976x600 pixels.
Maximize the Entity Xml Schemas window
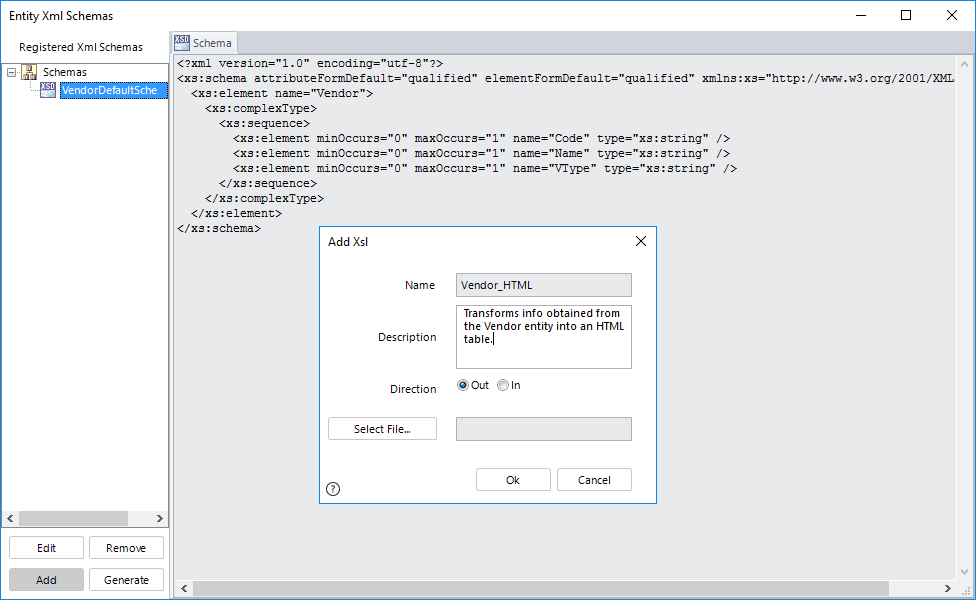pyautogui.click(x=906, y=16)
